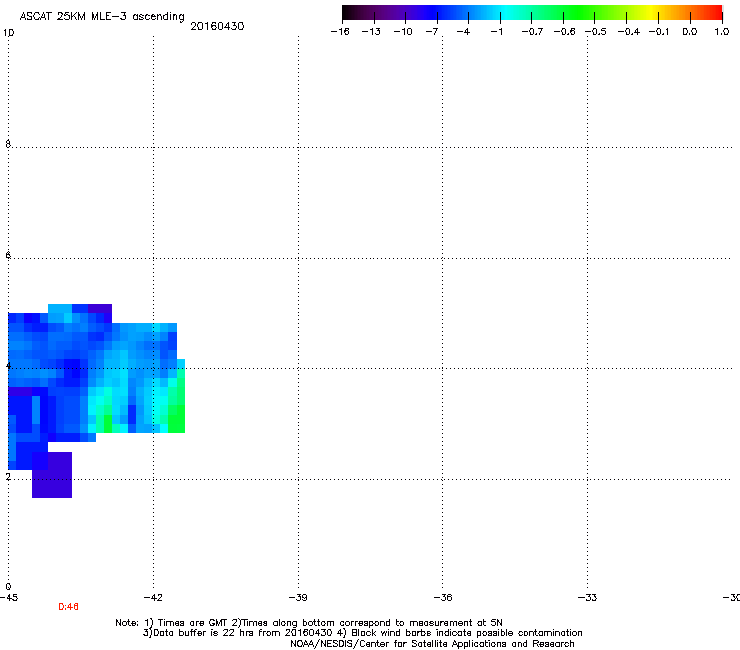This screenshot has height=650, width=740.
Task: Click the colorbar label -13
Action: [371, 32]
